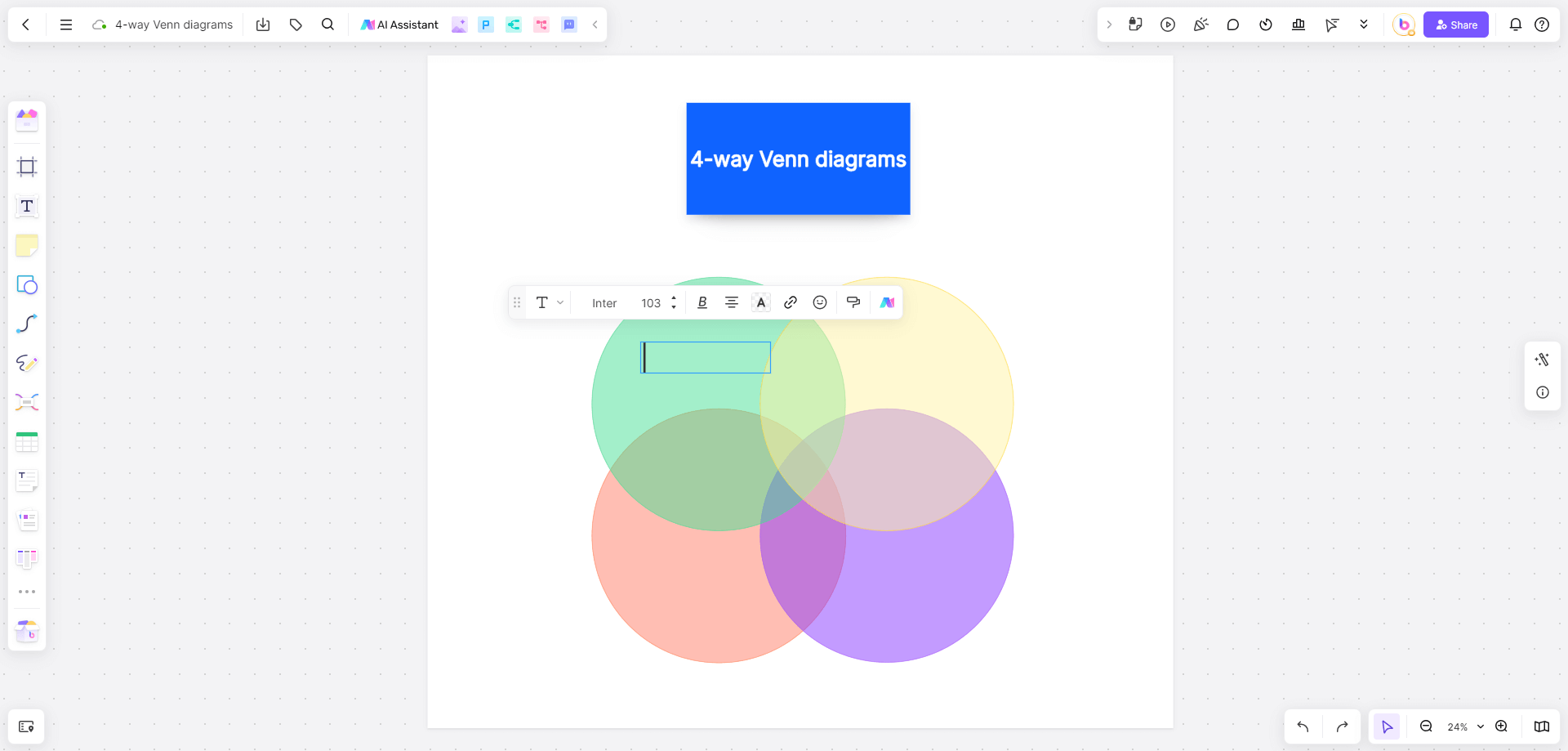
Task: Open the apps store icon in sidebar
Action: pos(27,631)
